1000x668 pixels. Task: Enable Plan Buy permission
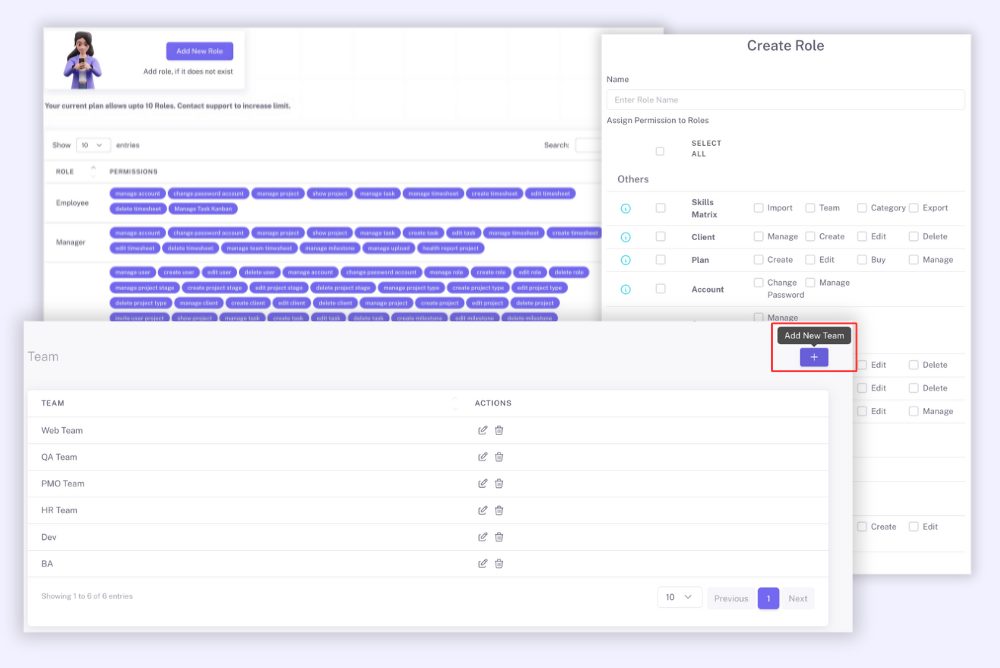(862, 260)
